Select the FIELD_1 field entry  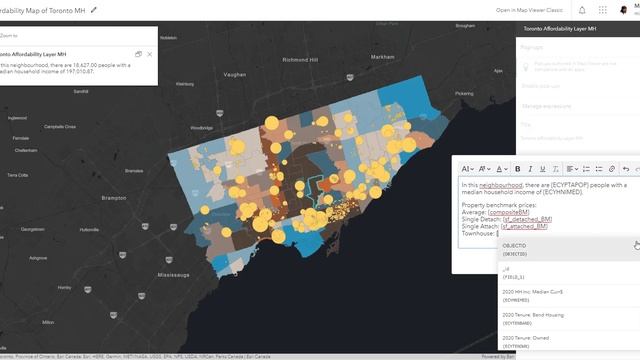tap(569, 273)
